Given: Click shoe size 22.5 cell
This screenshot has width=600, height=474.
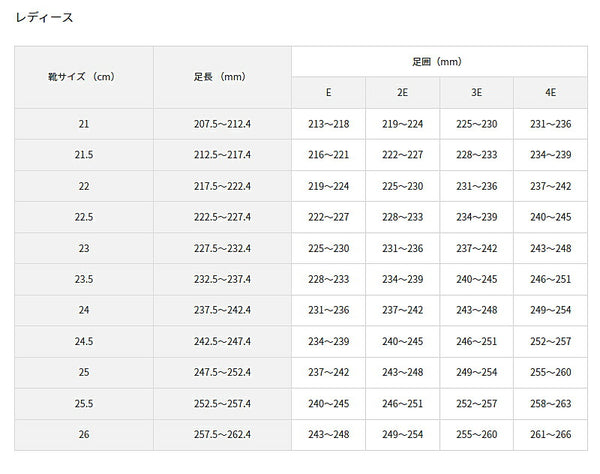Looking at the screenshot, I should point(83,217).
